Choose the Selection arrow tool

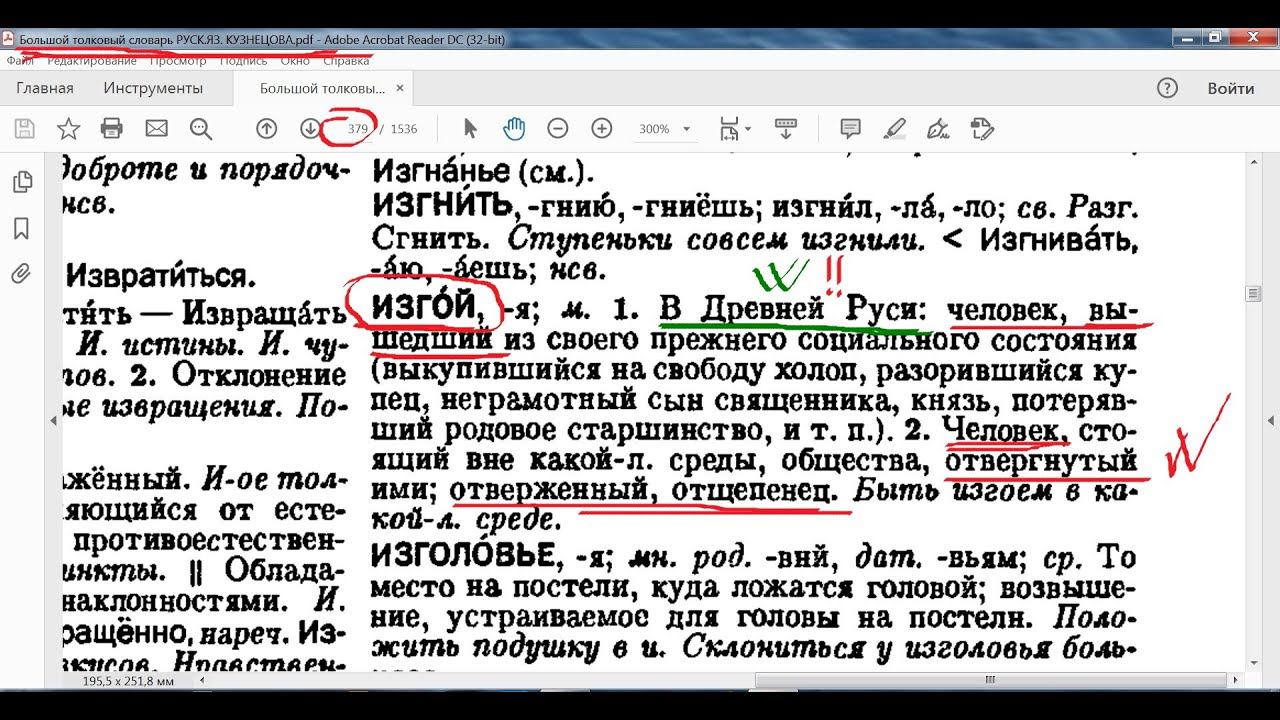coord(471,128)
